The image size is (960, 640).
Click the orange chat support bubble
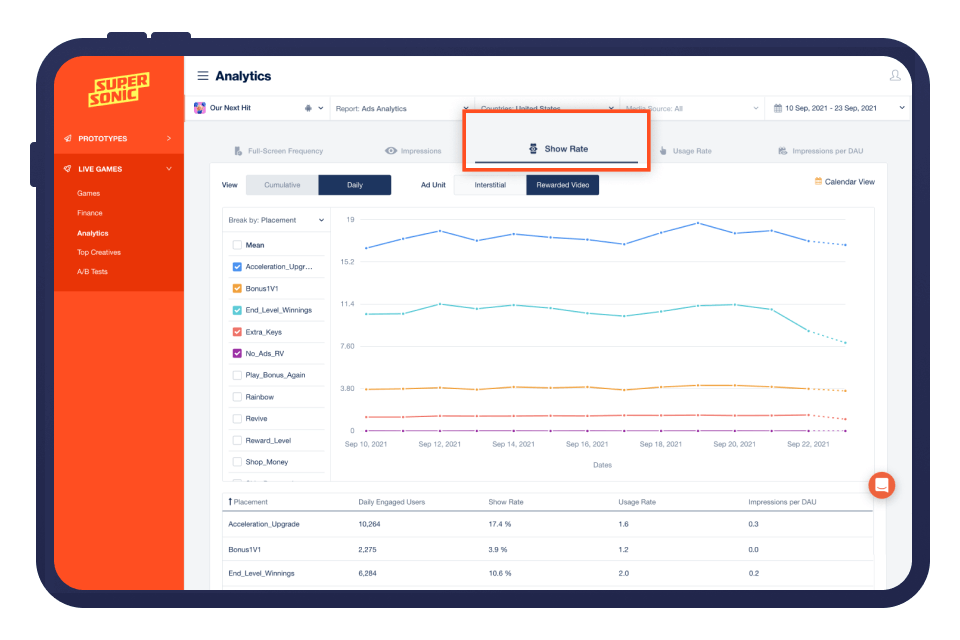click(881, 485)
